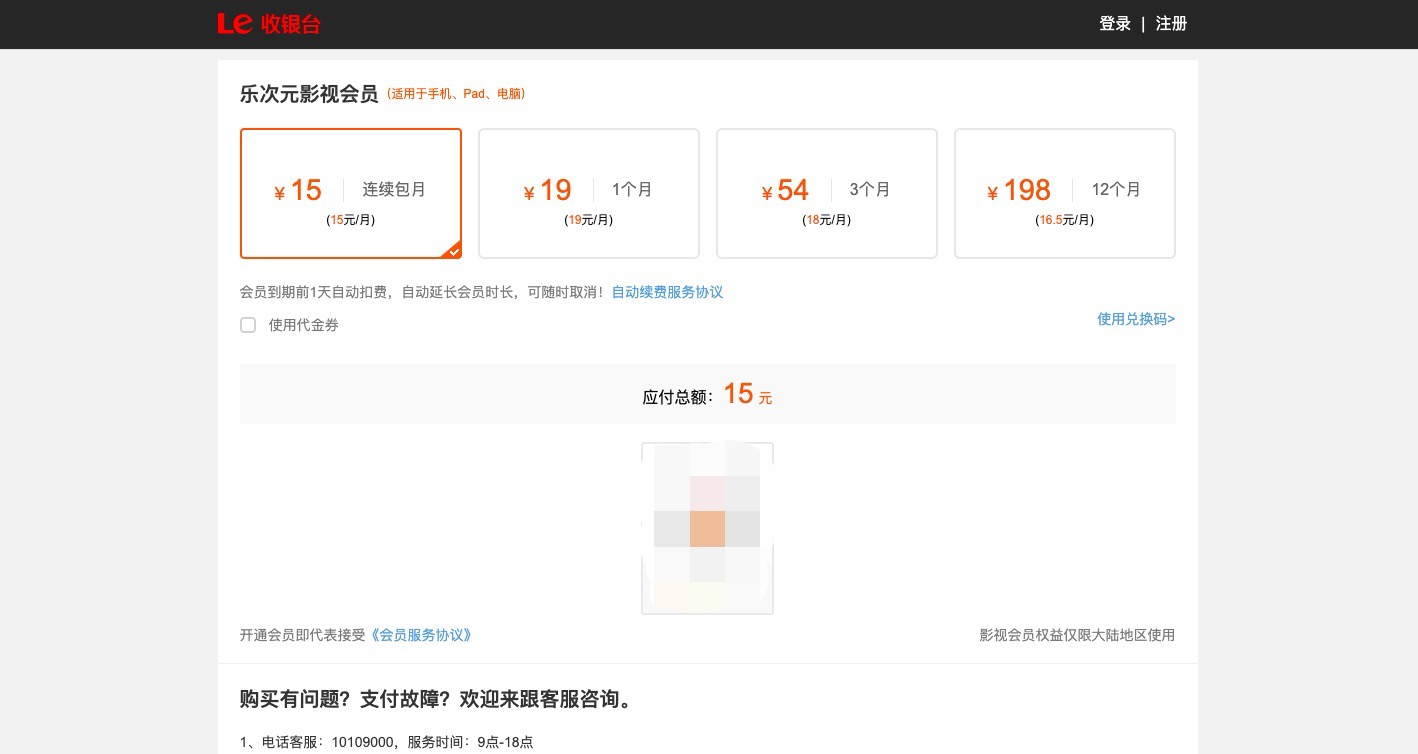Click the 乐次元影视会员 heading
This screenshot has height=754, width=1418.
pyautogui.click(x=309, y=94)
